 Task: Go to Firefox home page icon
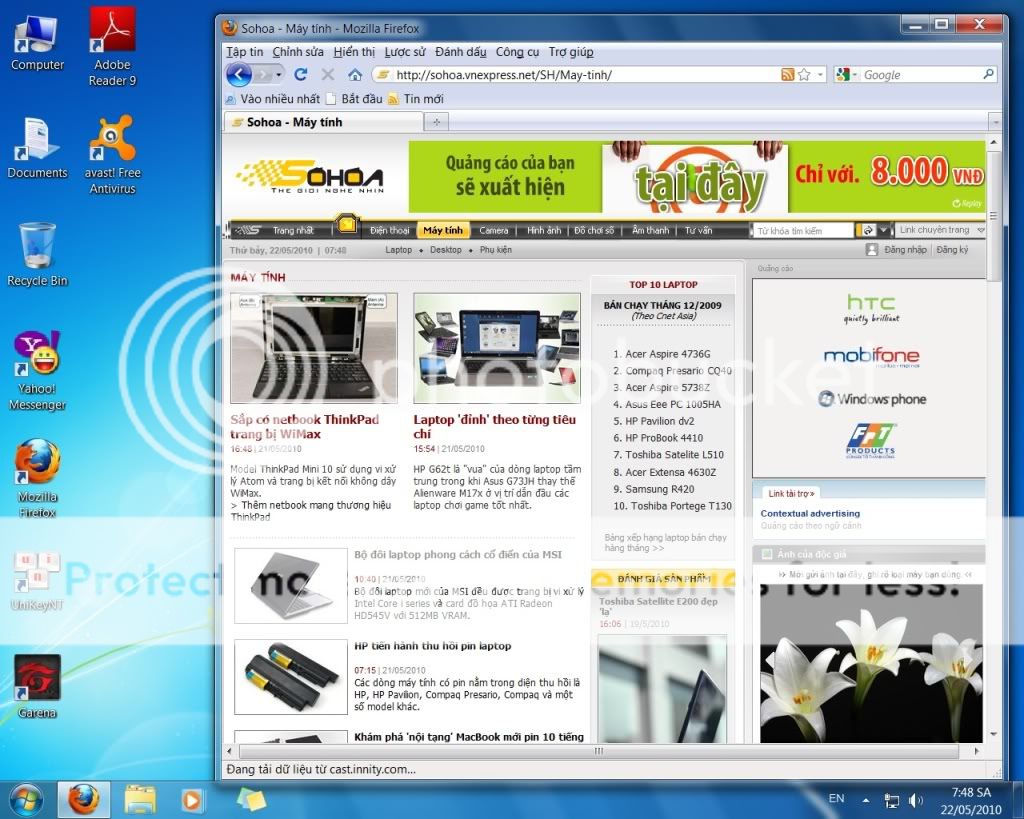[355, 75]
